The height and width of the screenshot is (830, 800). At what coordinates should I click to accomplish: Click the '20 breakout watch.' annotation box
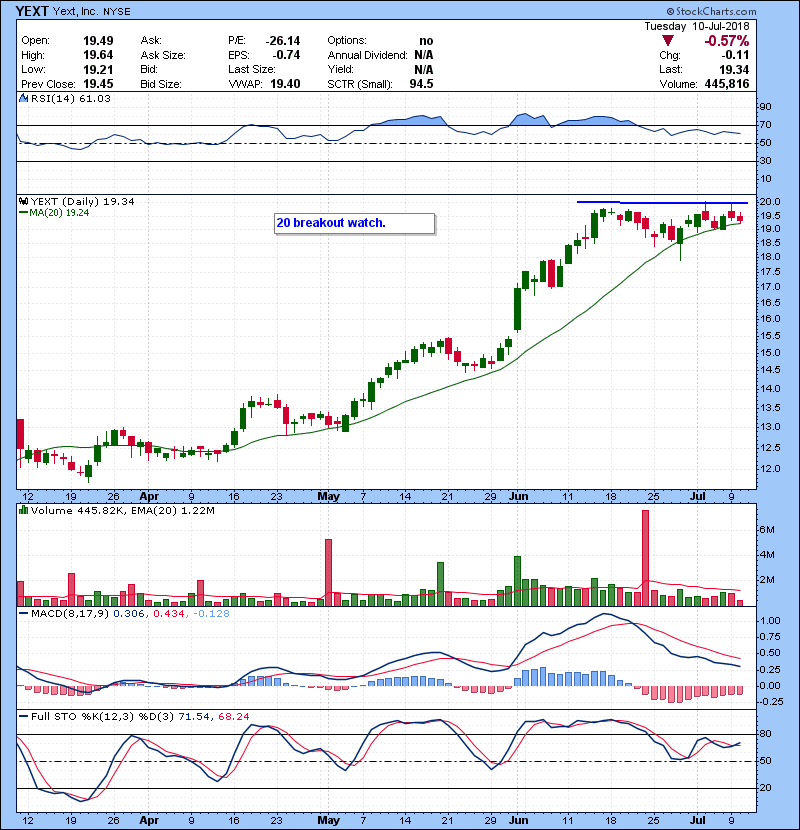coord(355,223)
